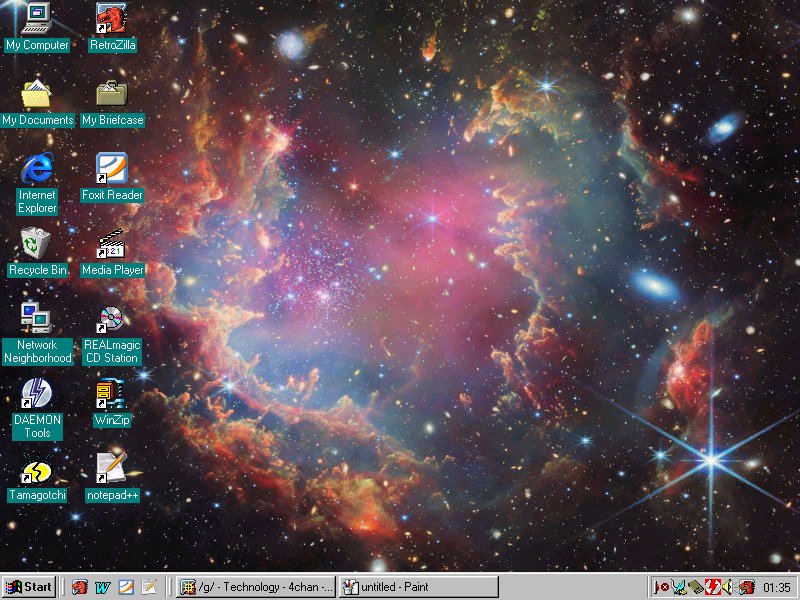Click the RetroZilla dragon tray icon
The height and width of the screenshot is (600, 800).
point(746,587)
